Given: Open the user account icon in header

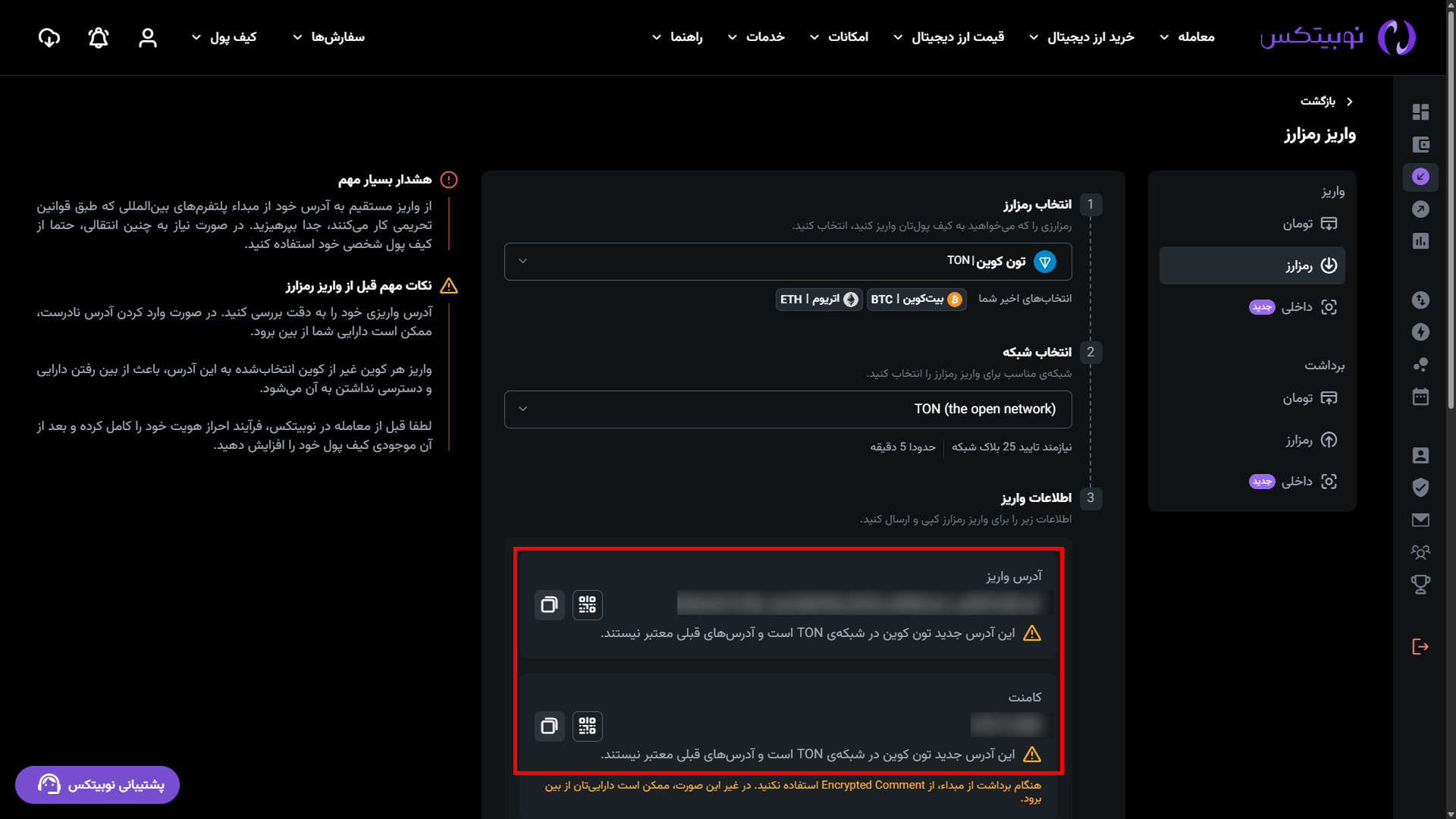Looking at the screenshot, I should coord(148,37).
